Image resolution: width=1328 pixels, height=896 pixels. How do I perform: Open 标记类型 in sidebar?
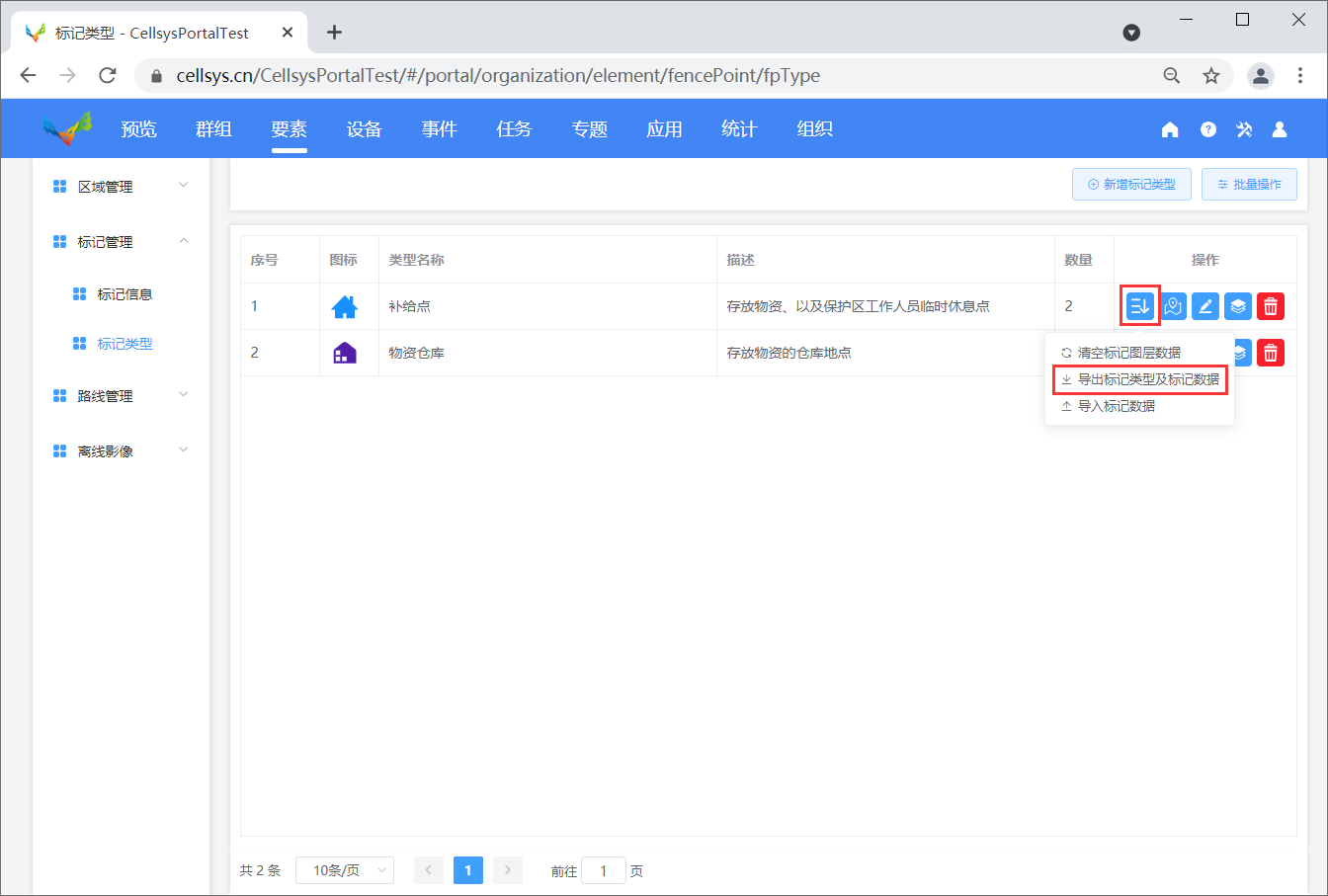[124, 344]
